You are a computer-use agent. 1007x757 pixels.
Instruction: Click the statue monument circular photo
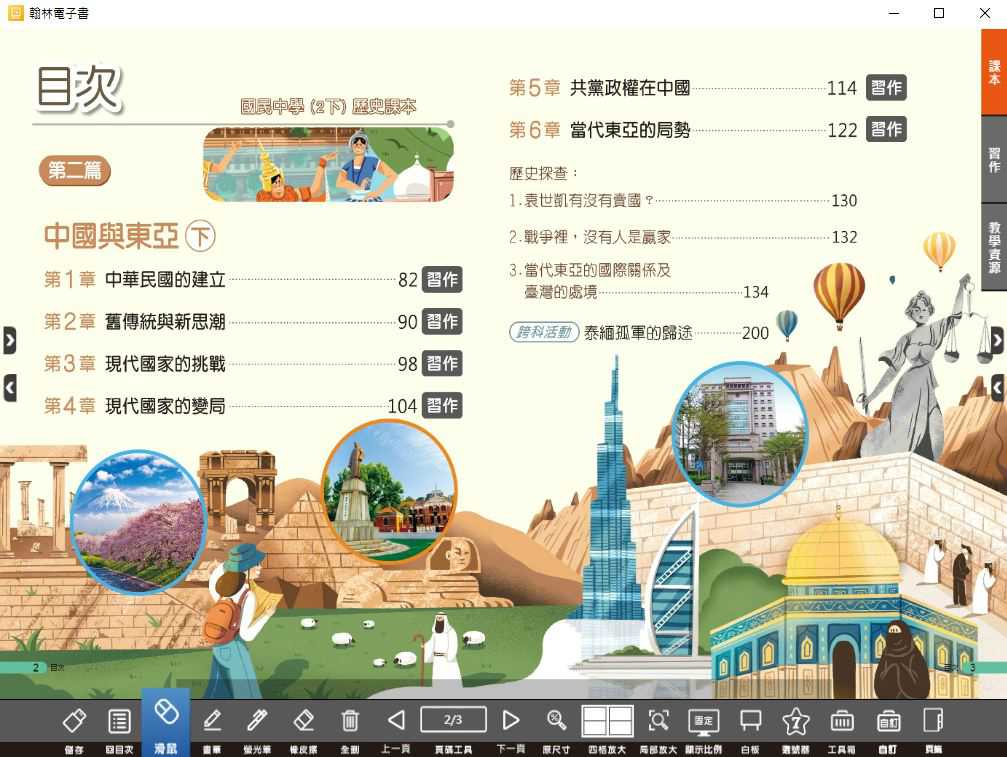[389, 491]
